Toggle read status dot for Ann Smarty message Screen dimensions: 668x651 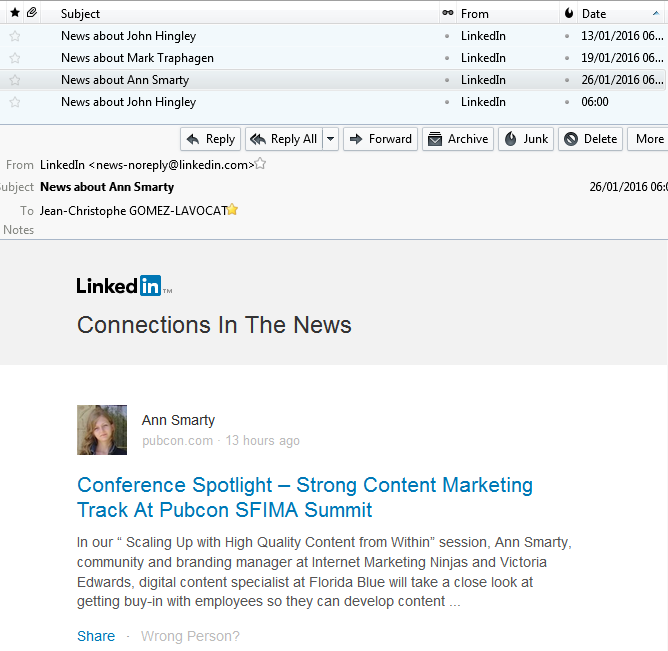(x=447, y=80)
